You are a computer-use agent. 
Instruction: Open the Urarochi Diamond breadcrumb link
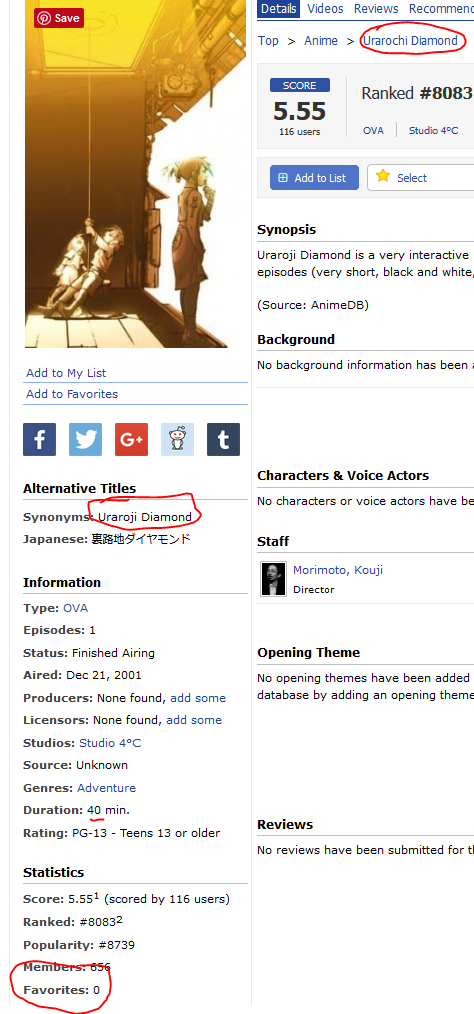410,41
